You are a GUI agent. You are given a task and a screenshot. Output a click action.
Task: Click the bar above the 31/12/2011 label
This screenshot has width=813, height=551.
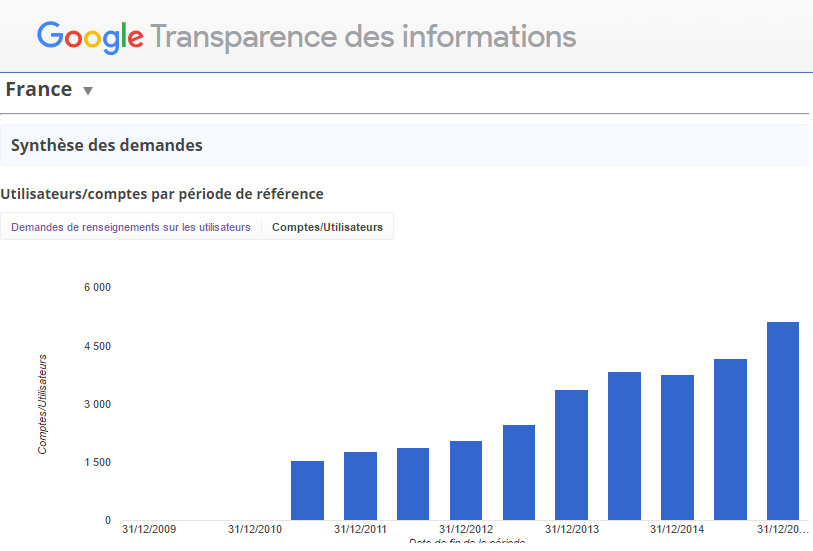(360, 486)
